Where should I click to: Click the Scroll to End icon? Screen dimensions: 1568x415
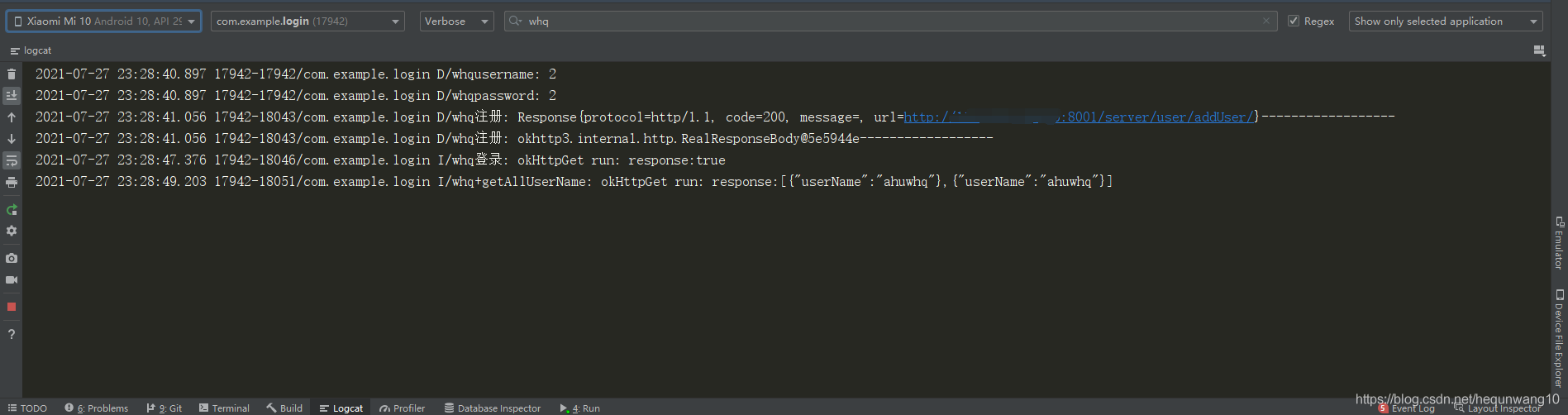coord(12,96)
